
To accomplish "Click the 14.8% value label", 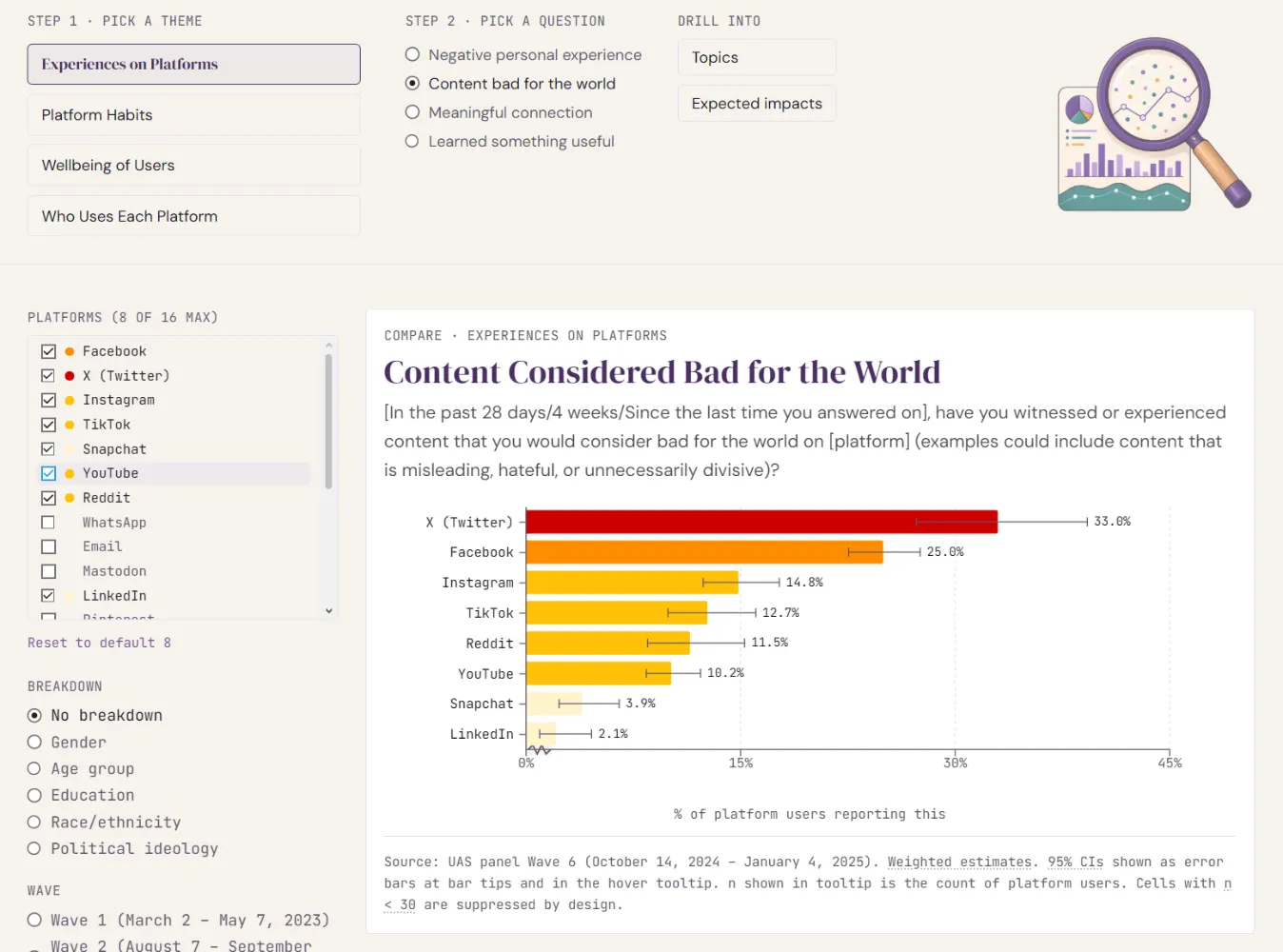I will tap(804, 583).
